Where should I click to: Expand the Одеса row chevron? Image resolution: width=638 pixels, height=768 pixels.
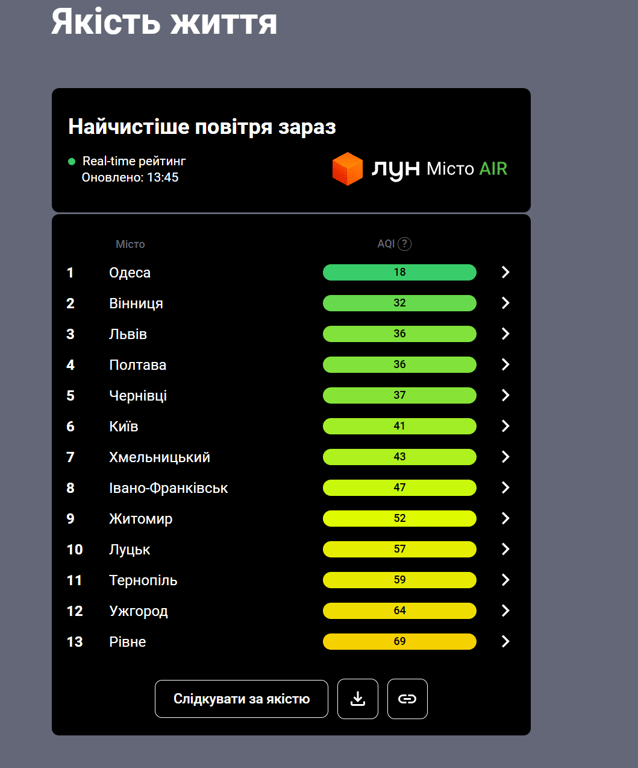(x=505, y=272)
